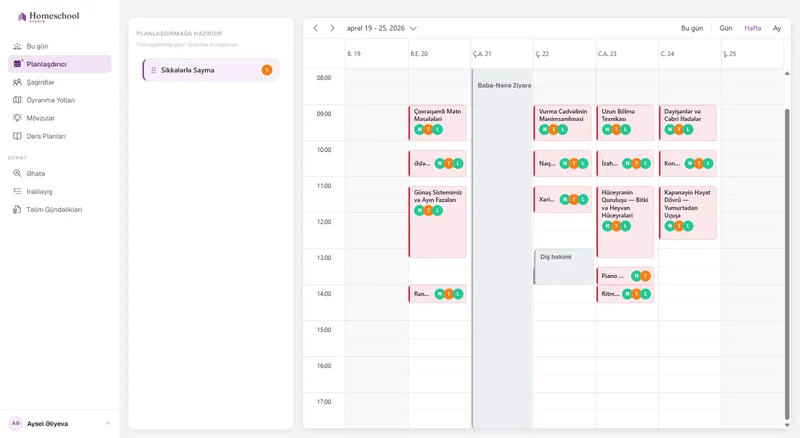Select the Planlaşdırıcı calendar icon
The height and width of the screenshot is (438, 800).
pyautogui.click(x=17, y=64)
